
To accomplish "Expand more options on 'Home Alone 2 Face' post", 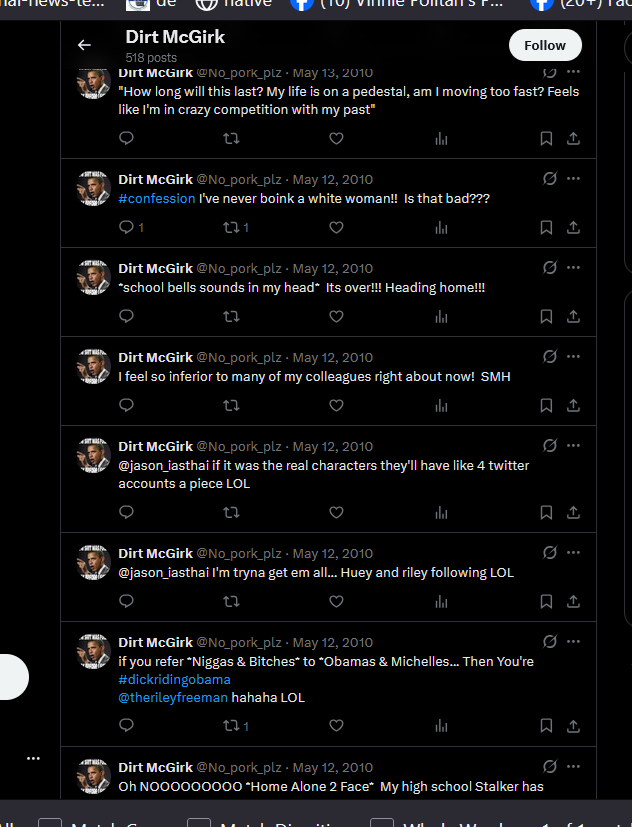I will pyautogui.click(x=573, y=766).
